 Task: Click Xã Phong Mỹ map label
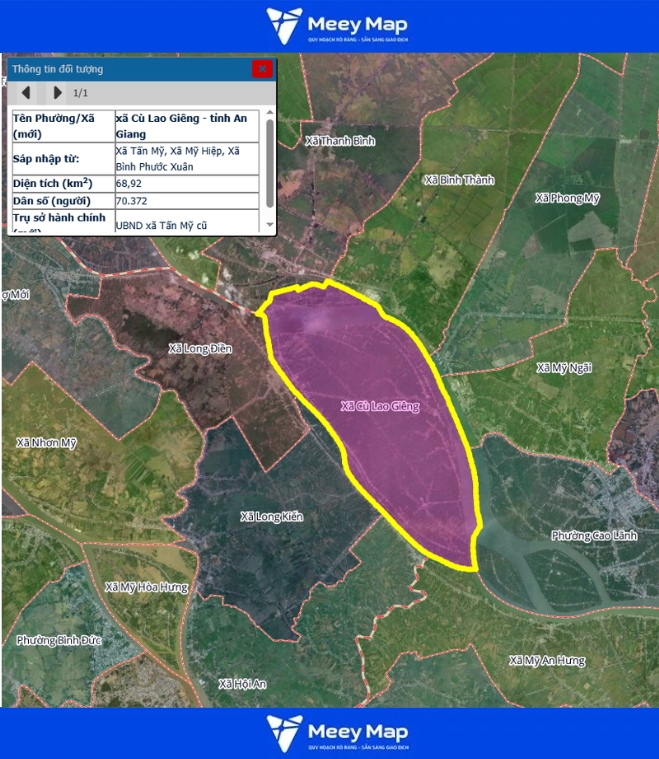coord(567,198)
